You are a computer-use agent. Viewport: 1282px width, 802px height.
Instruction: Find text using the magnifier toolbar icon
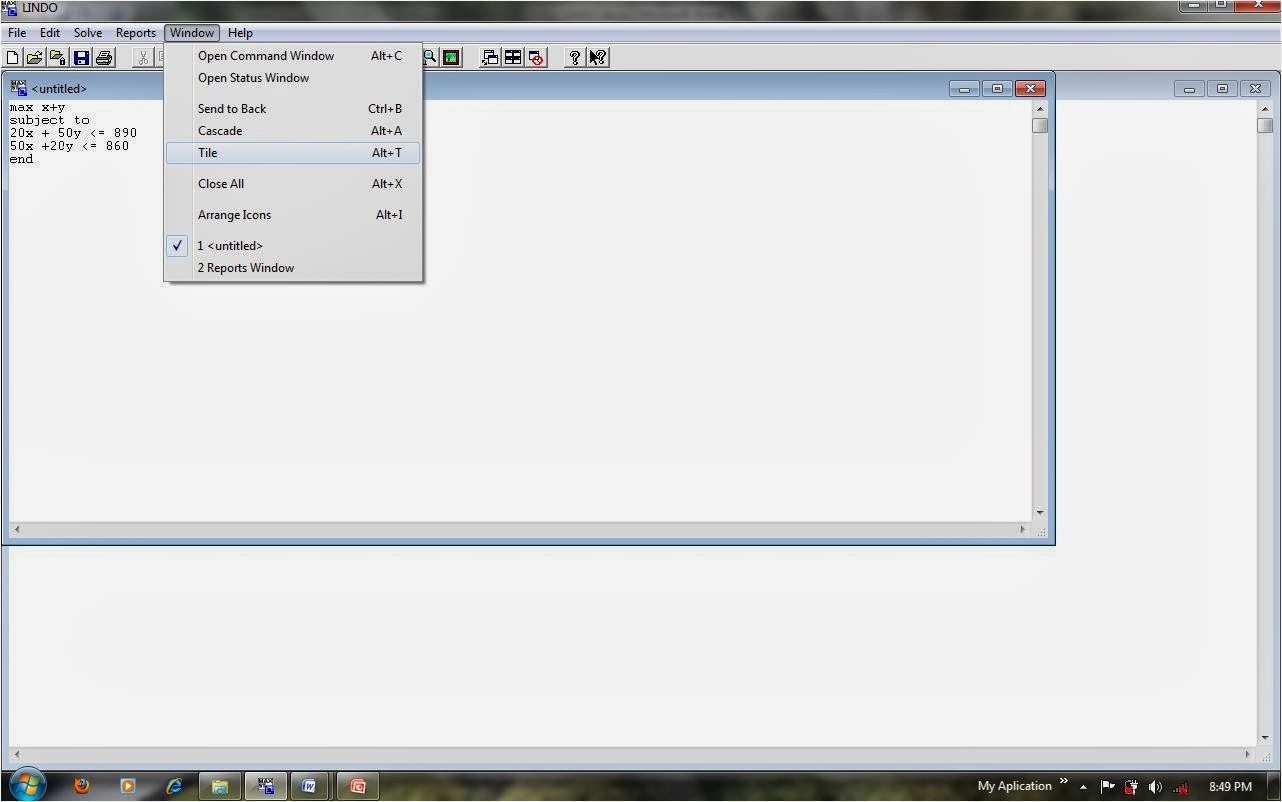(x=429, y=57)
